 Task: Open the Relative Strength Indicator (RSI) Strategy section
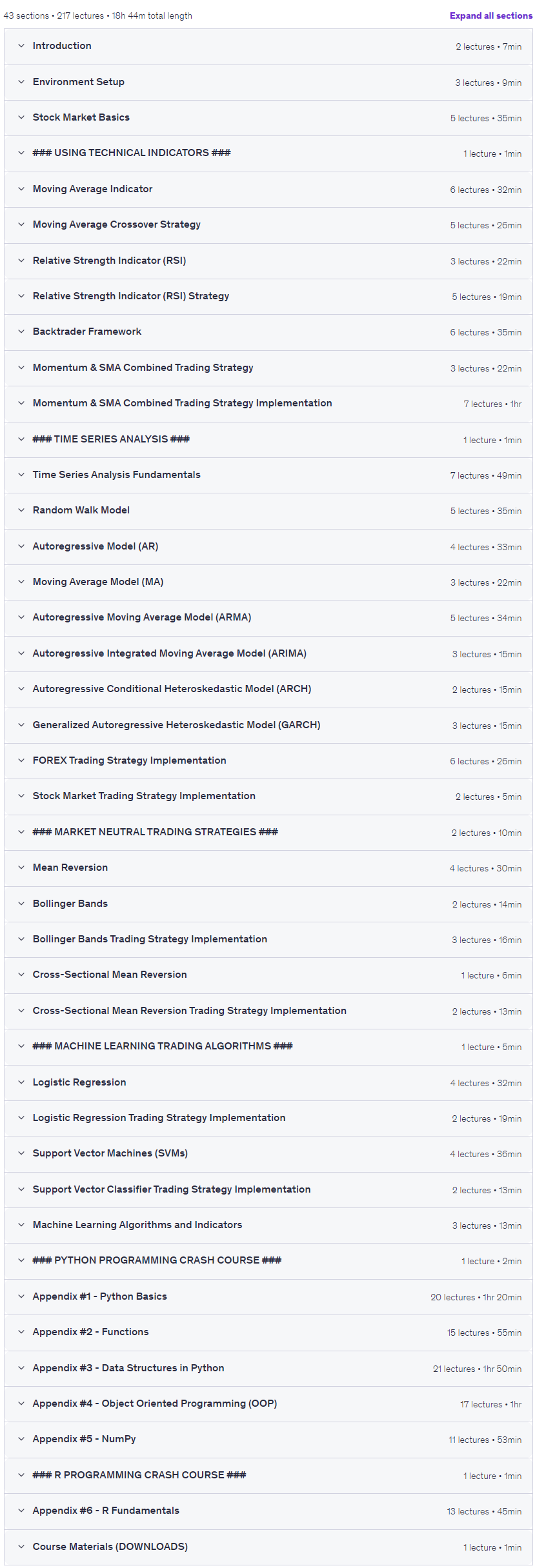coord(268,296)
